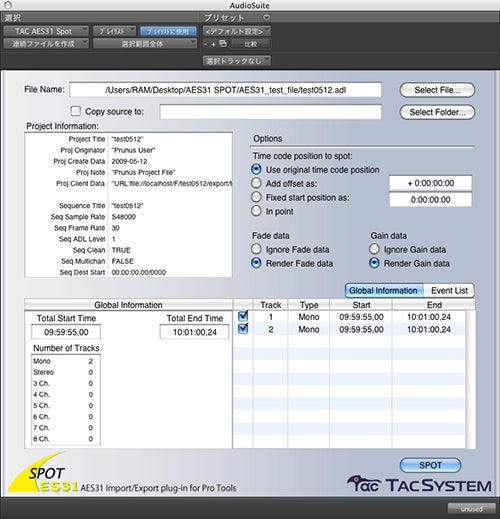This screenshot has height=519, width=500.
Task: Select Ignore Fade data
Action: tap(256, 249)
